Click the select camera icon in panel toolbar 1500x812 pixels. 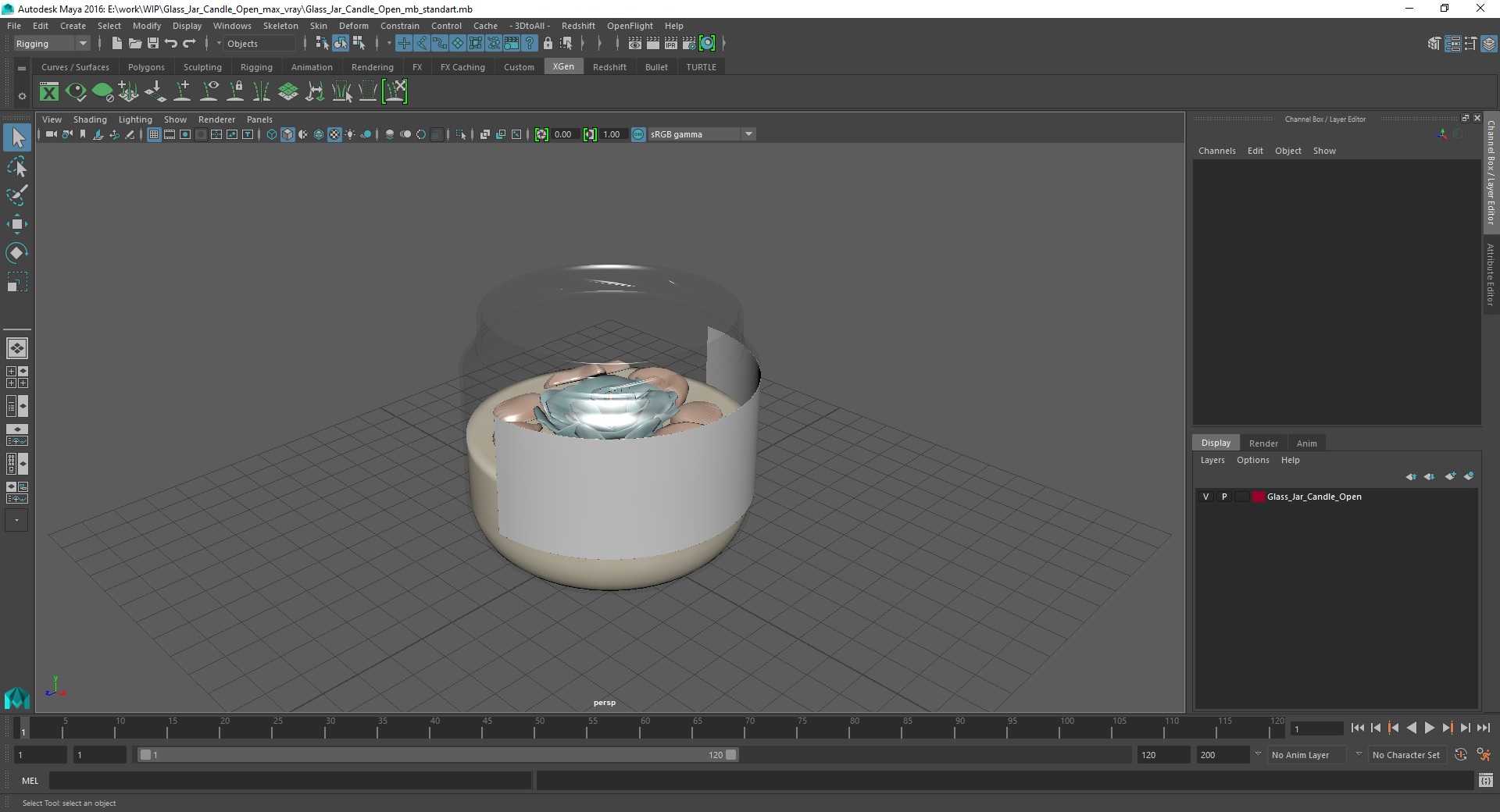(x=52, y=134)
